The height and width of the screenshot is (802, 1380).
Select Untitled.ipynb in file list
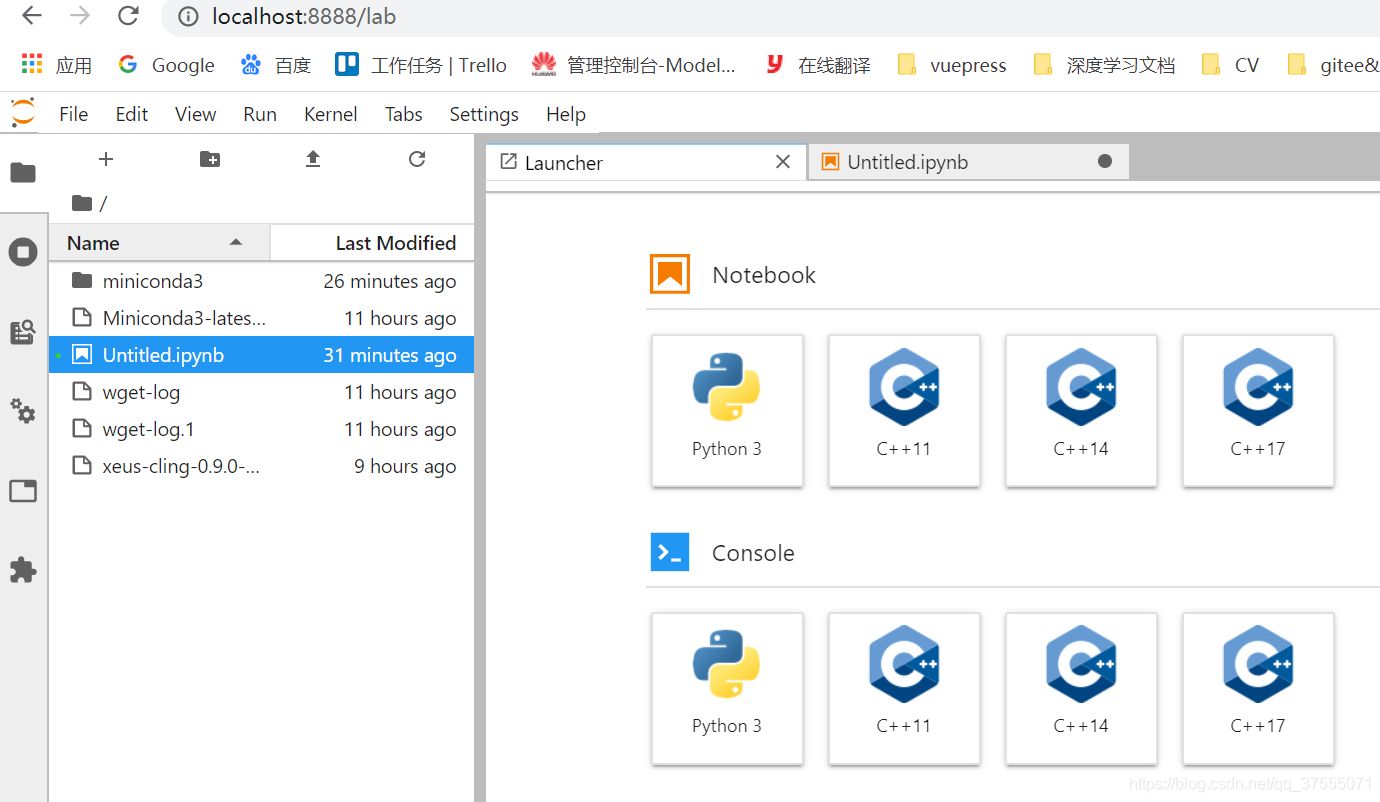pos(262,355)
